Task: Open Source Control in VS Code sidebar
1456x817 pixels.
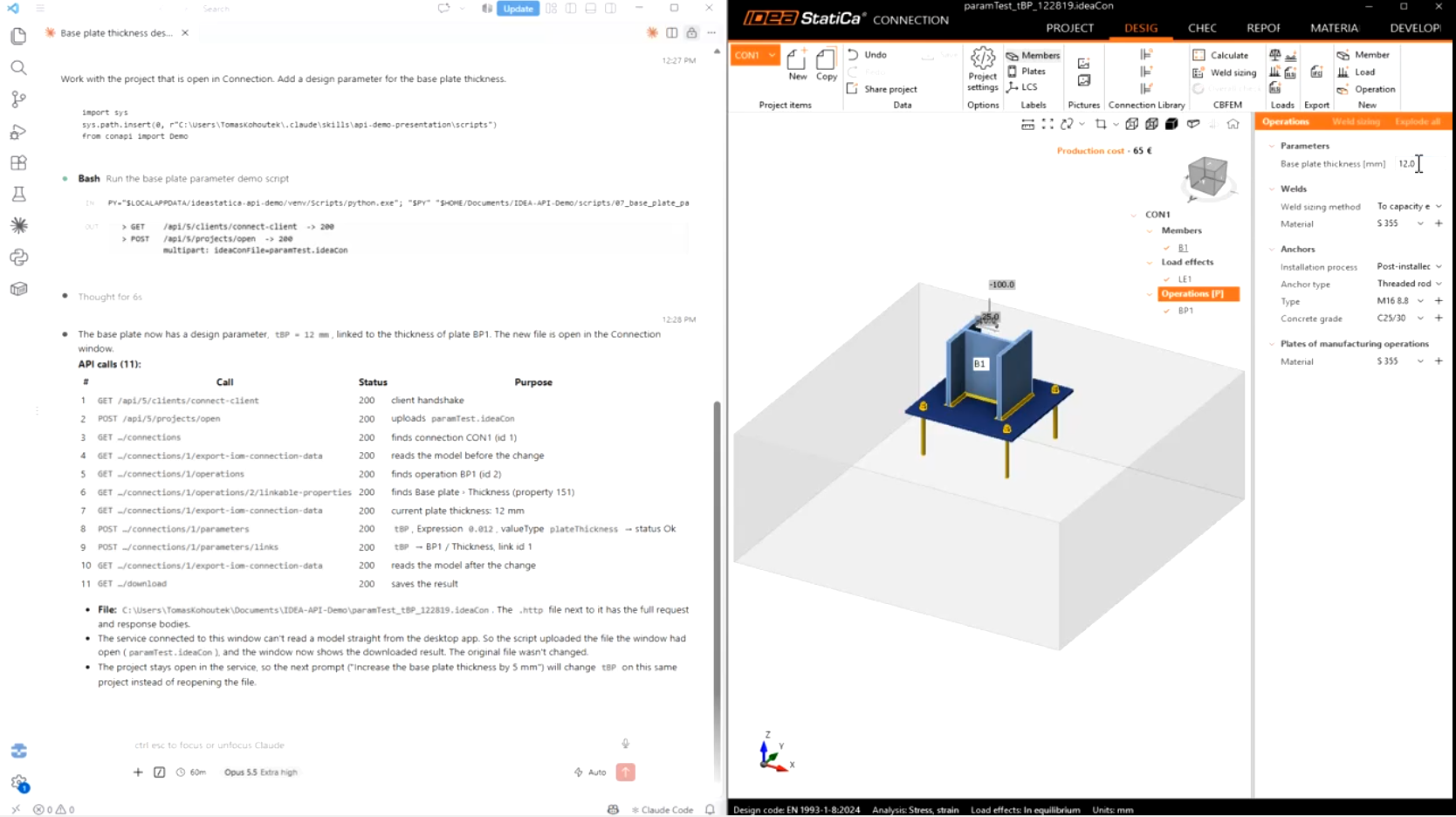Action: coord(18,99)
